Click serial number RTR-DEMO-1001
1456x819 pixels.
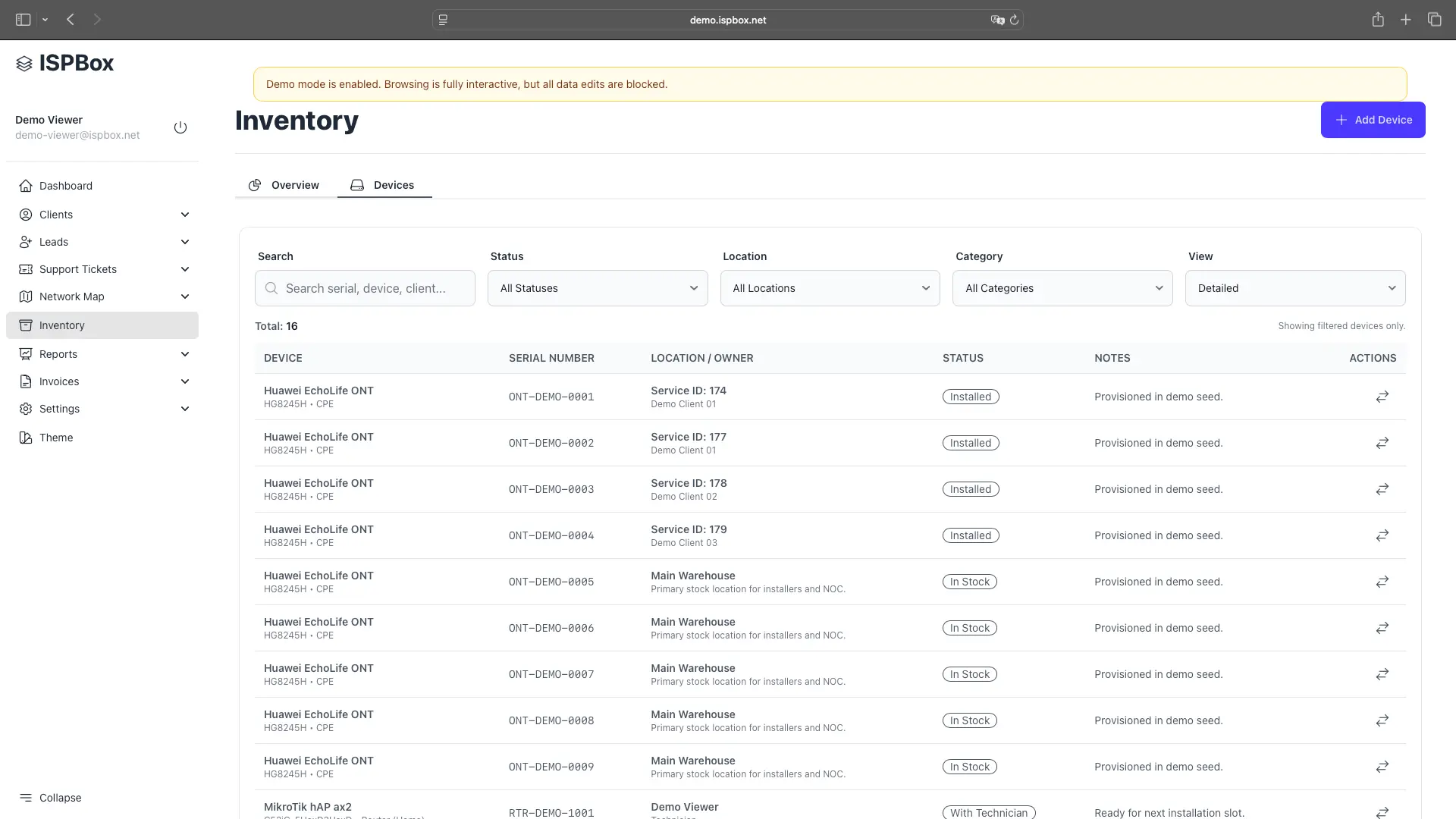point(551,813)
